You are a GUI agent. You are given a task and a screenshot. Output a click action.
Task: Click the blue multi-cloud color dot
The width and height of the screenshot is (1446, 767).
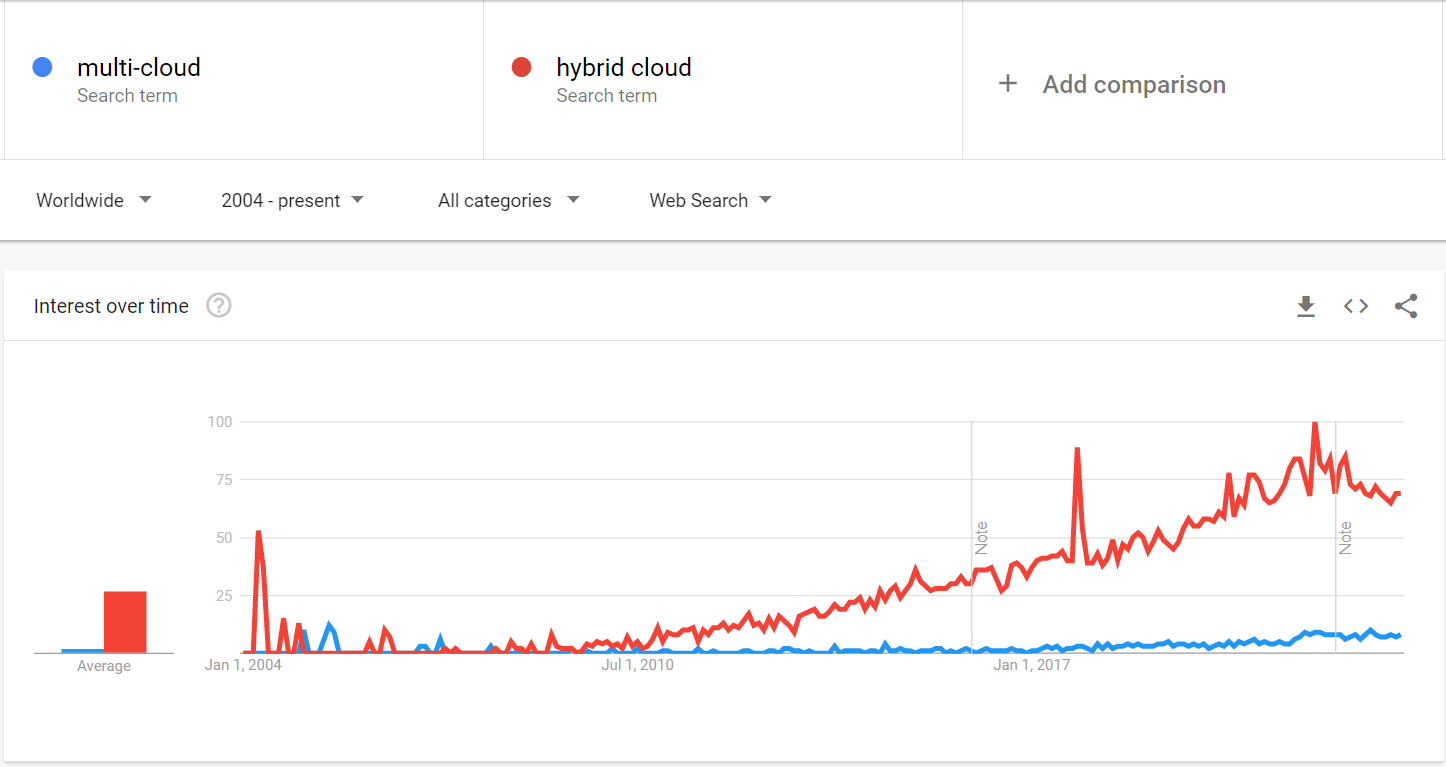click(x=42, y=67)
